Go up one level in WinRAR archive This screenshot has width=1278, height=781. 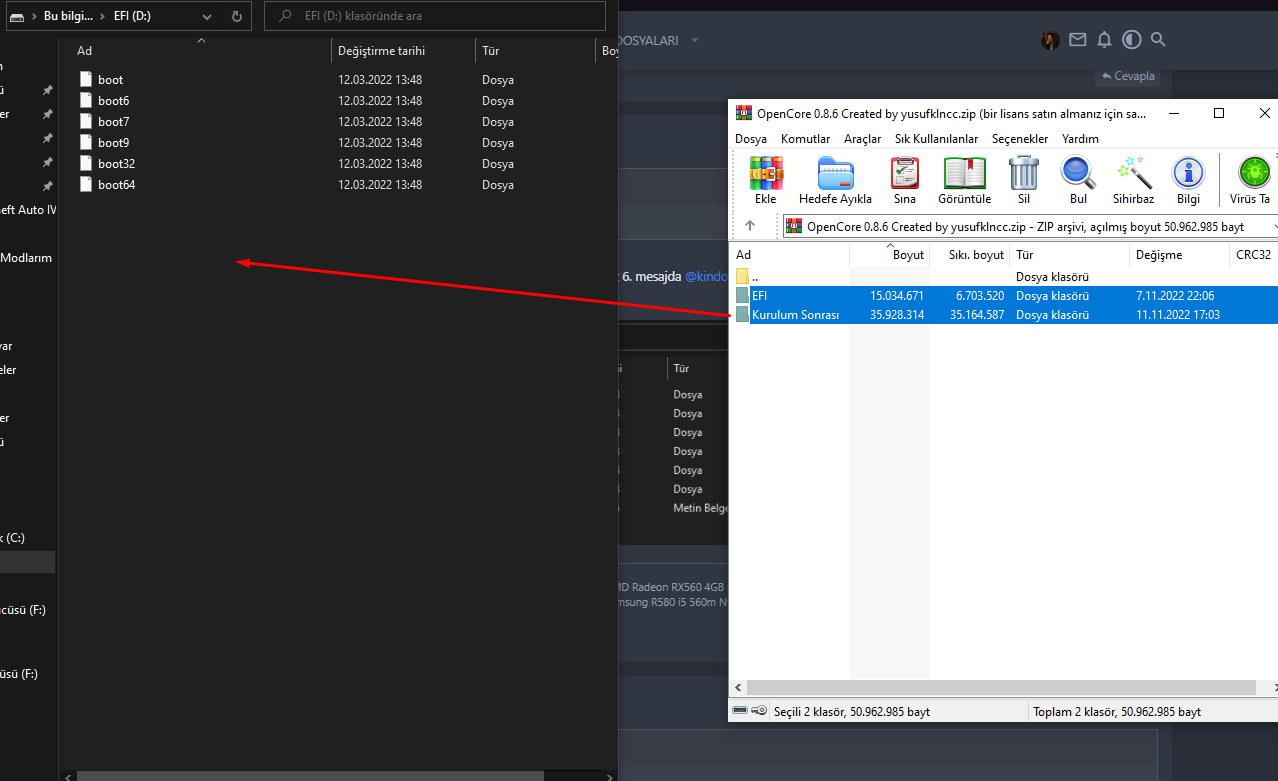[750, 226]
